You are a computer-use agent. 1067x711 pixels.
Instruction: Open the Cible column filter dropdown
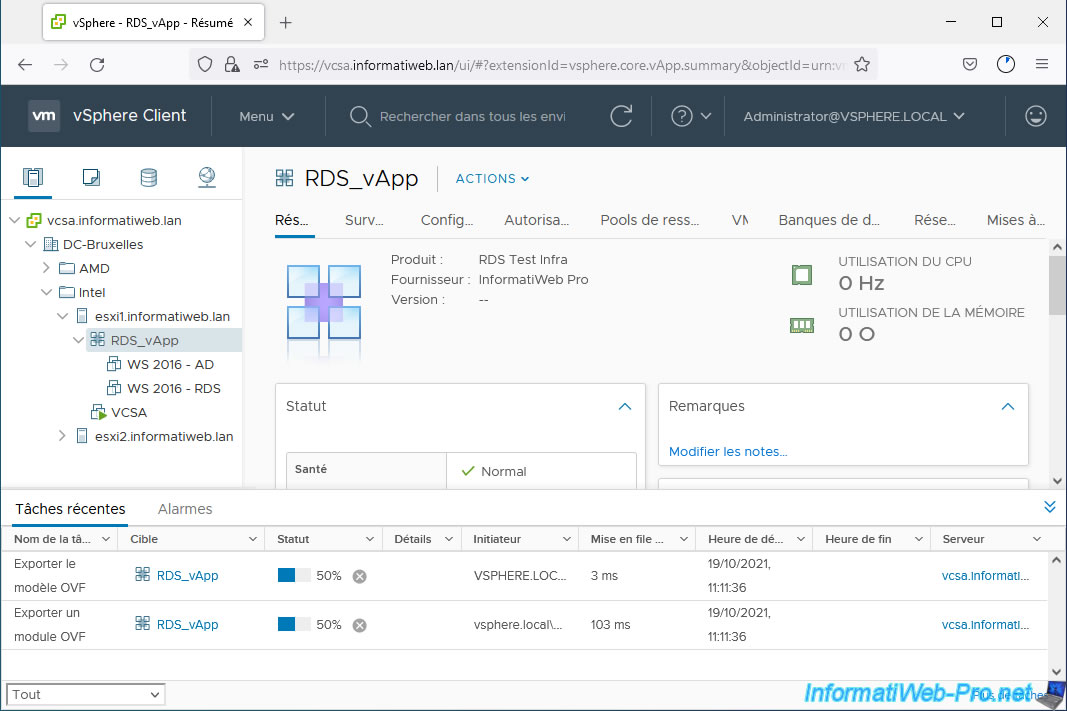(252, 539)
